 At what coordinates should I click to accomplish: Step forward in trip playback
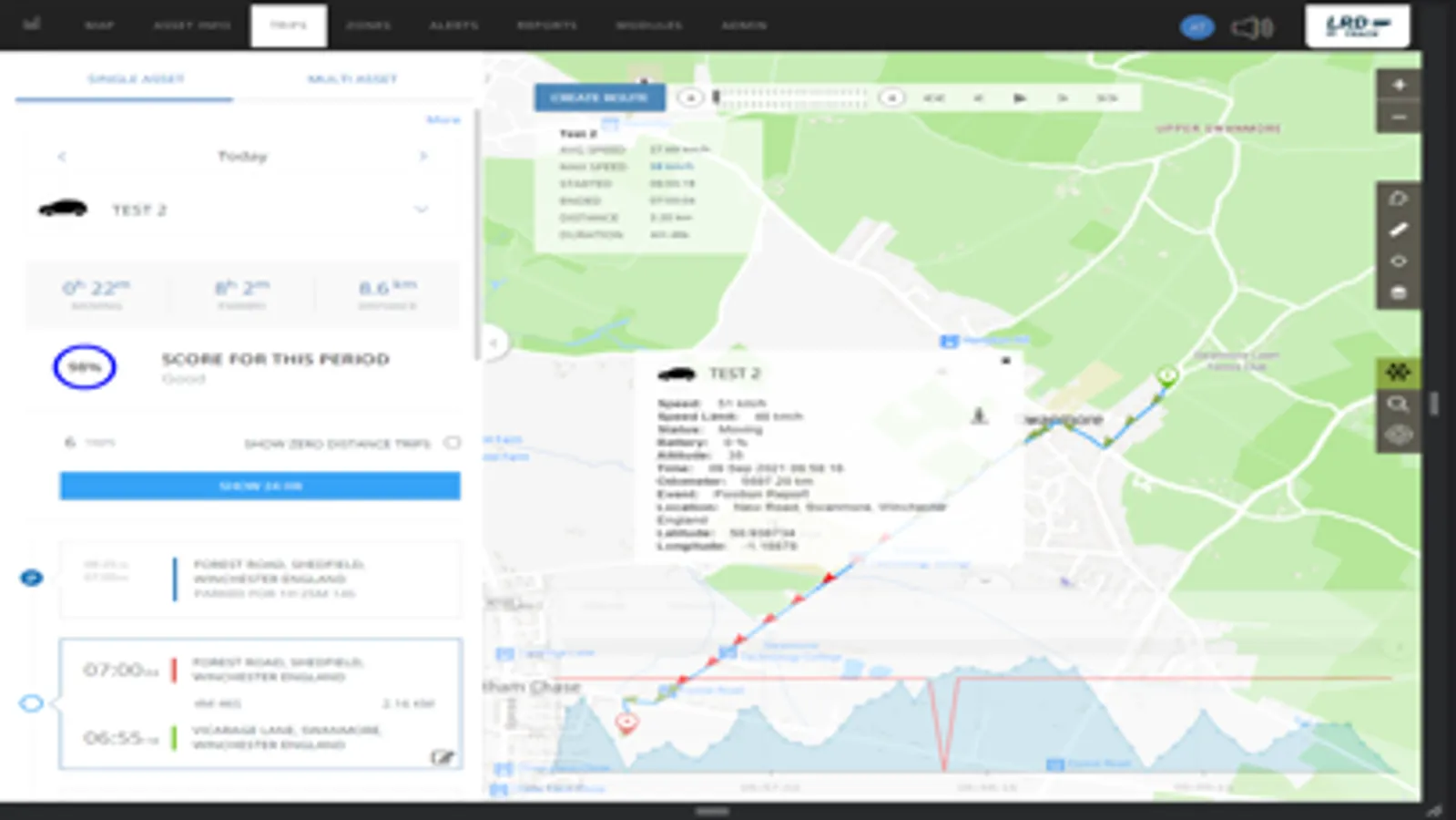pos(1063,97)
